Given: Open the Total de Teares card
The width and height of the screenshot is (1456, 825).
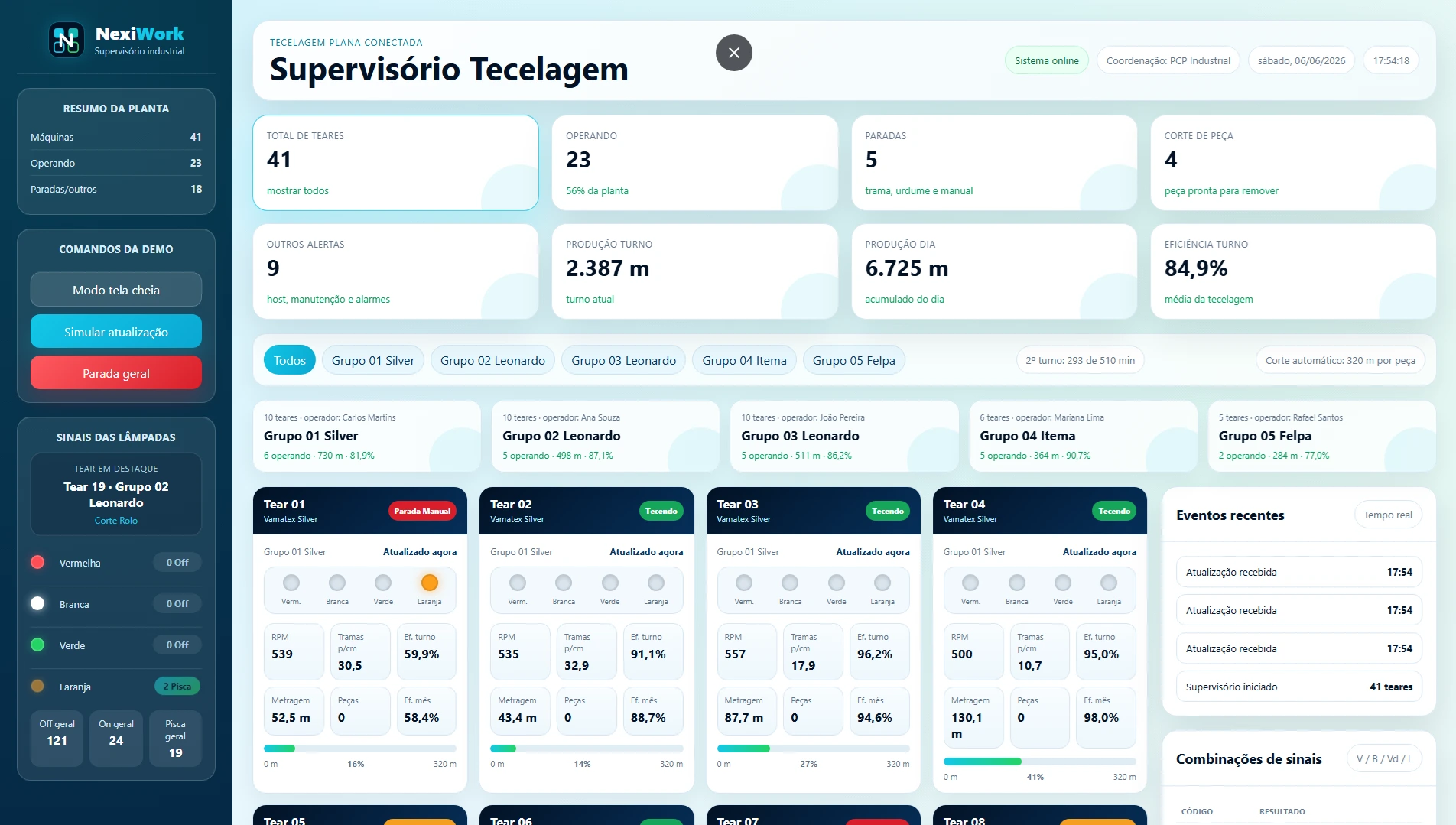Looking at the screenshot, I should [x=396, y=163].
